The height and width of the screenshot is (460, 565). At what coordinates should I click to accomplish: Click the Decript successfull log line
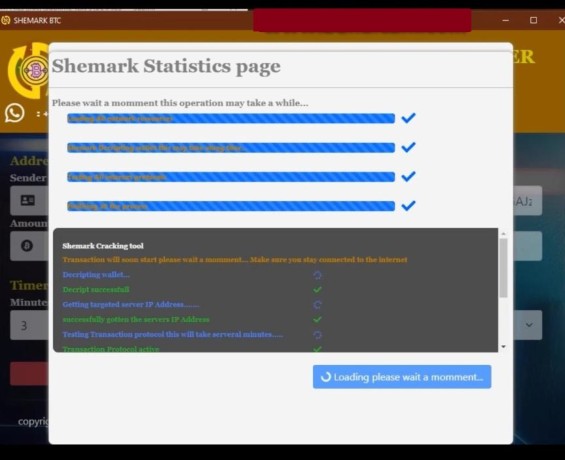pyautogui.click(x=96, y=290)
